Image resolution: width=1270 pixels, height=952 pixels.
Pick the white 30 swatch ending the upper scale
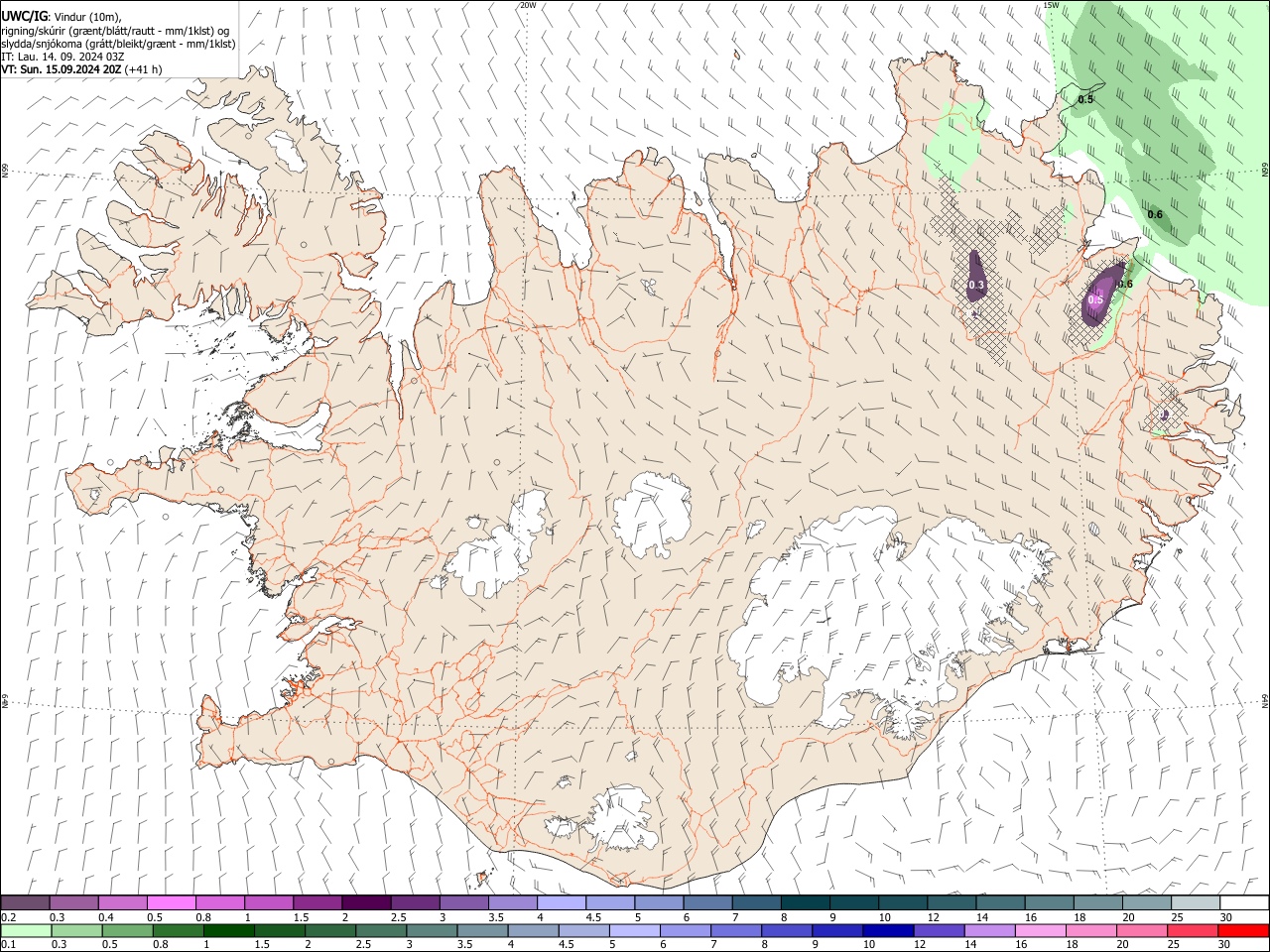(1243, 903)
